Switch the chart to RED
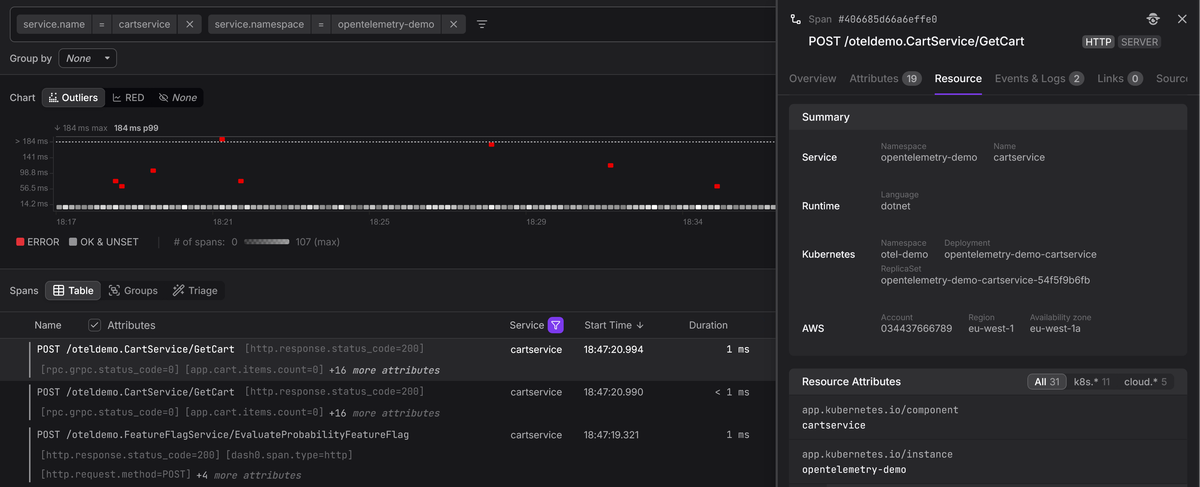Screen dimensions: 1200x487 point(128,98)
